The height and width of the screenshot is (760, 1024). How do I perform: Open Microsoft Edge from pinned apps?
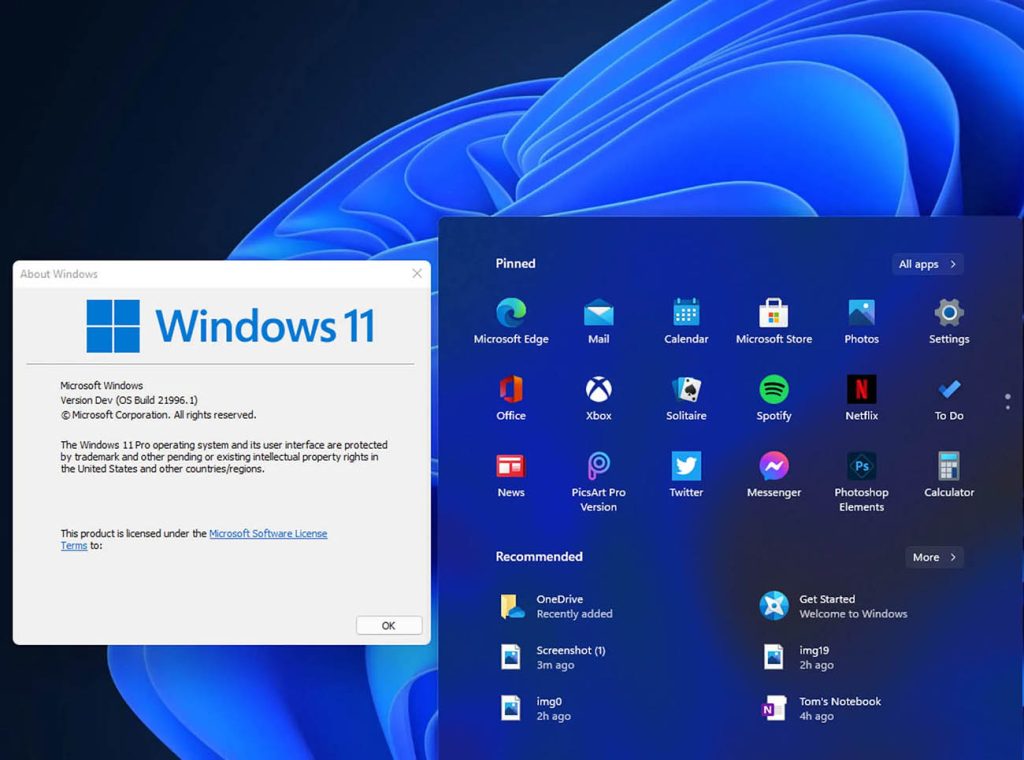511,321
